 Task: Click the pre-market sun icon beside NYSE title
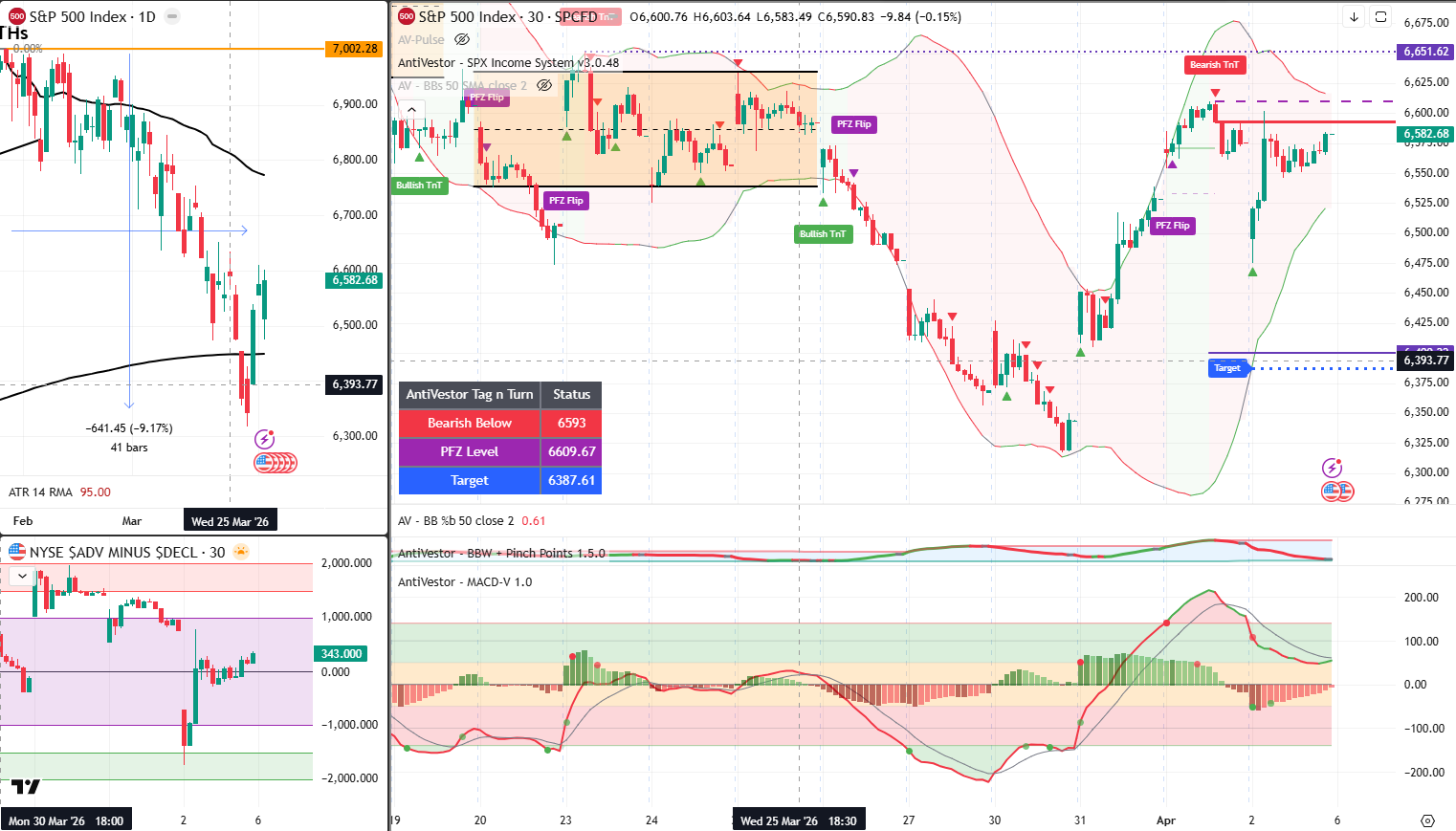point(241,552)
